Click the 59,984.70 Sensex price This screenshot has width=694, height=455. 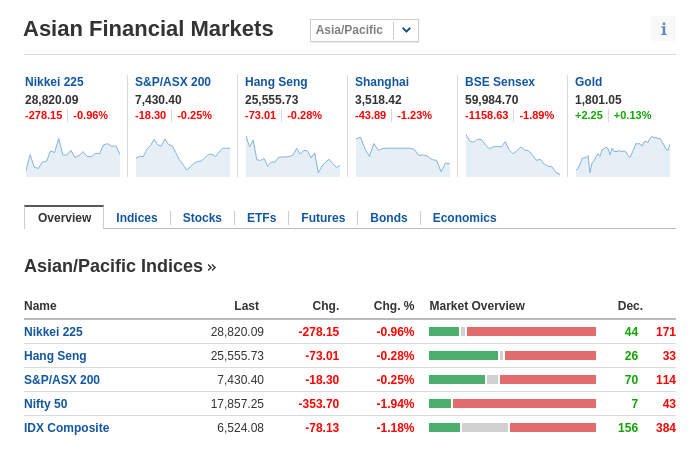click(491, 100)
